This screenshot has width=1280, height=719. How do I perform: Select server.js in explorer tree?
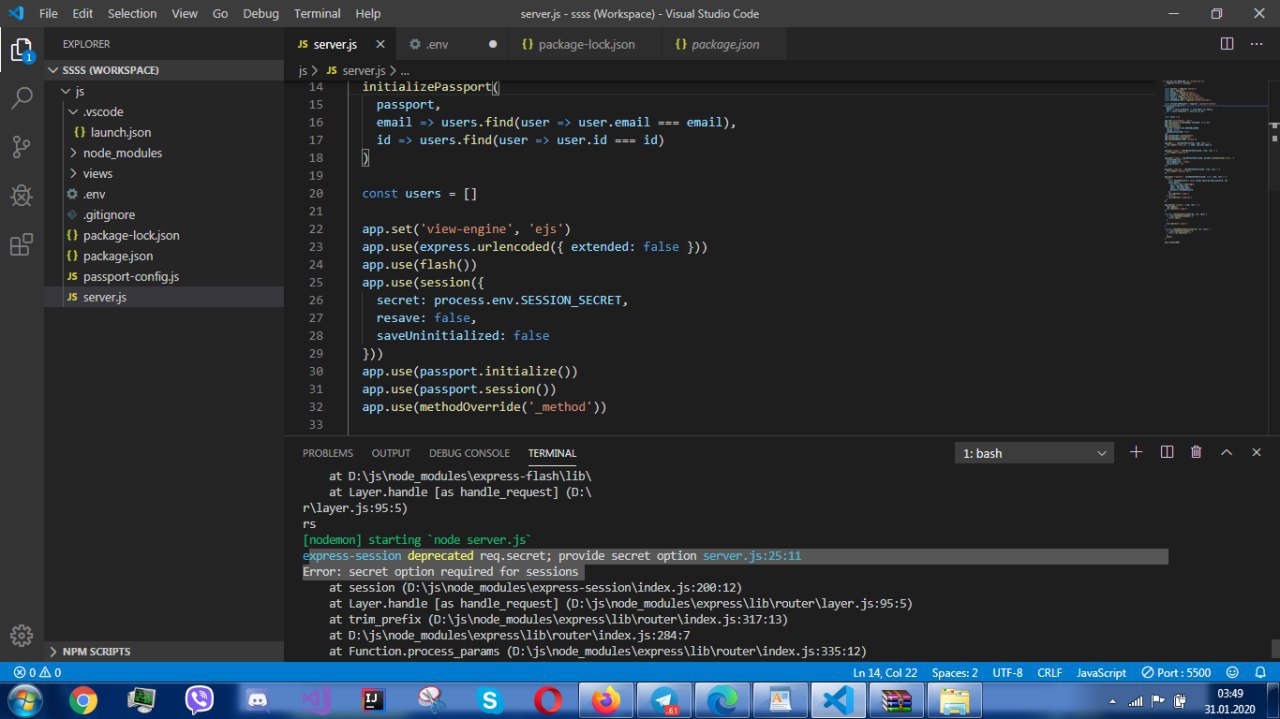[164, 297]
